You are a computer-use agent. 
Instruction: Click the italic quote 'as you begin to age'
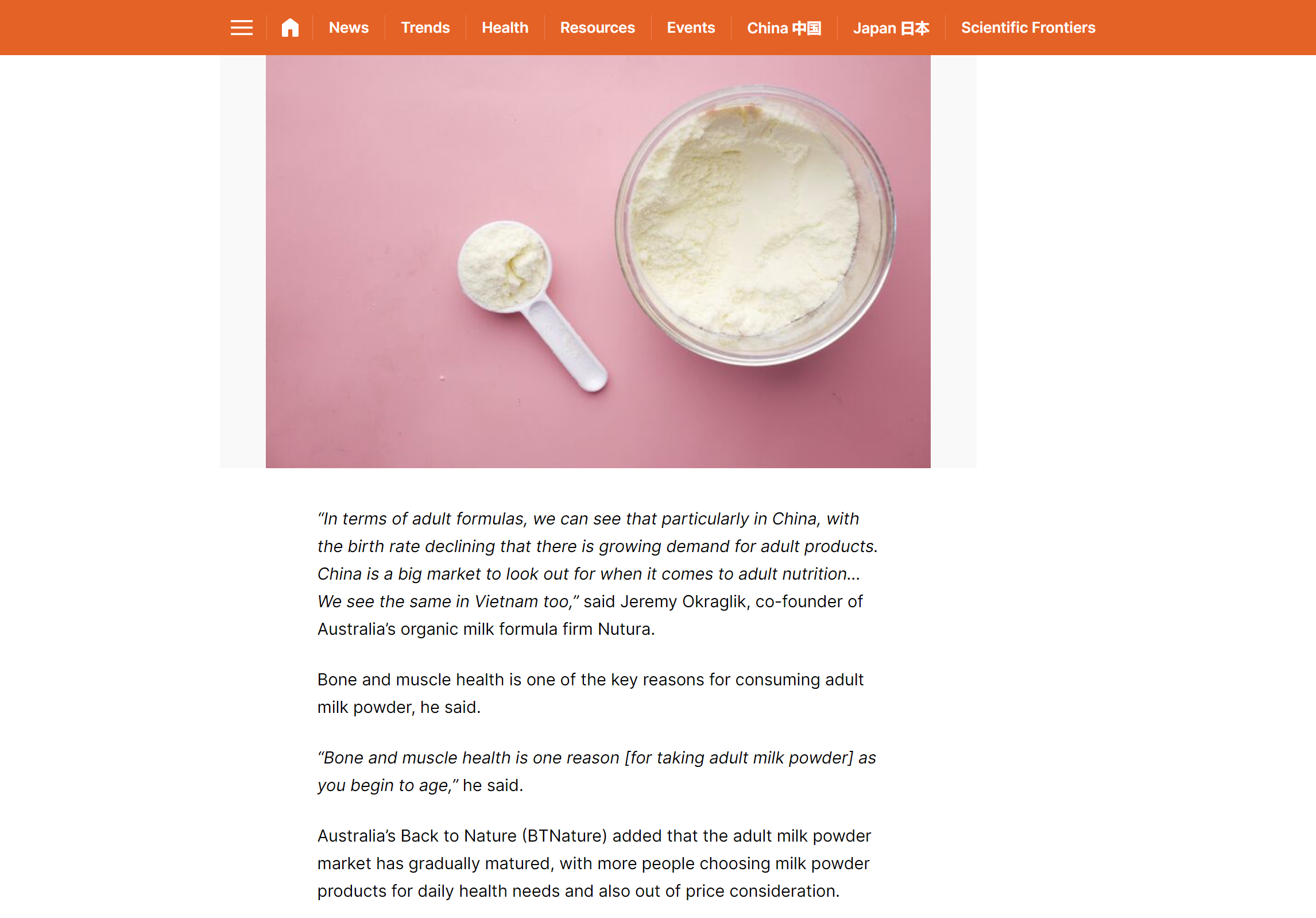(597, 772)
